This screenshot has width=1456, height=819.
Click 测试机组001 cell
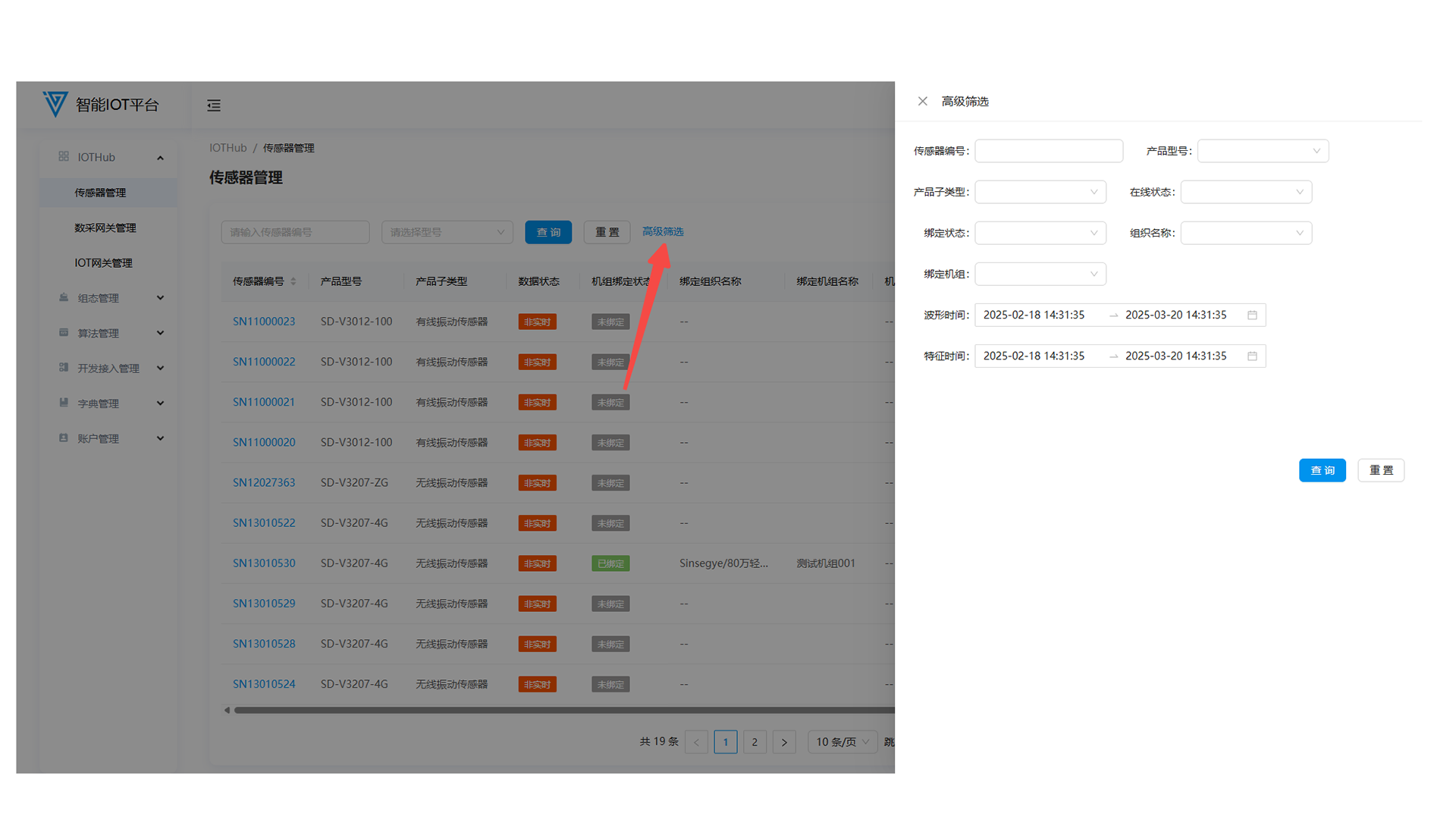click(x=826, y=563)
